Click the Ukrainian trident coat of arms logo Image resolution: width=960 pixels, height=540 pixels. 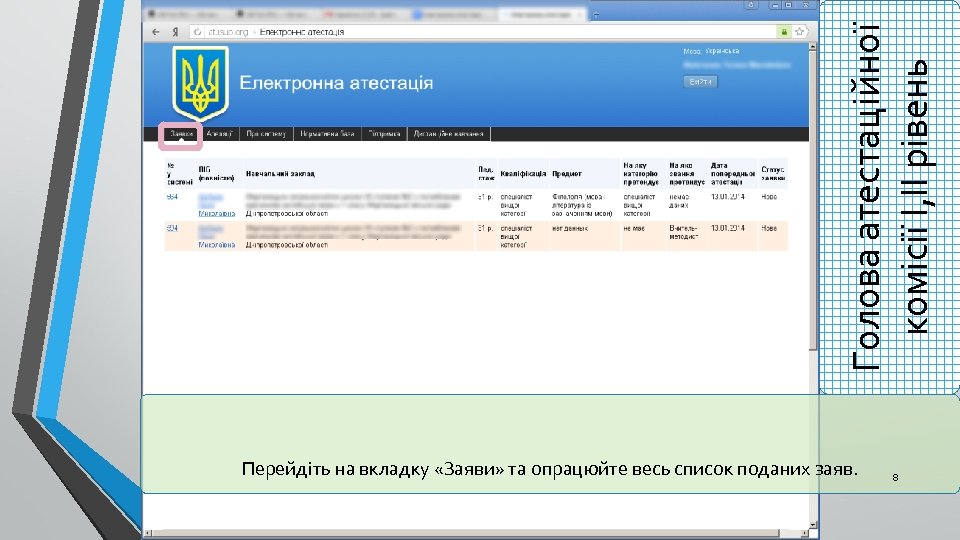coord(200,83)
